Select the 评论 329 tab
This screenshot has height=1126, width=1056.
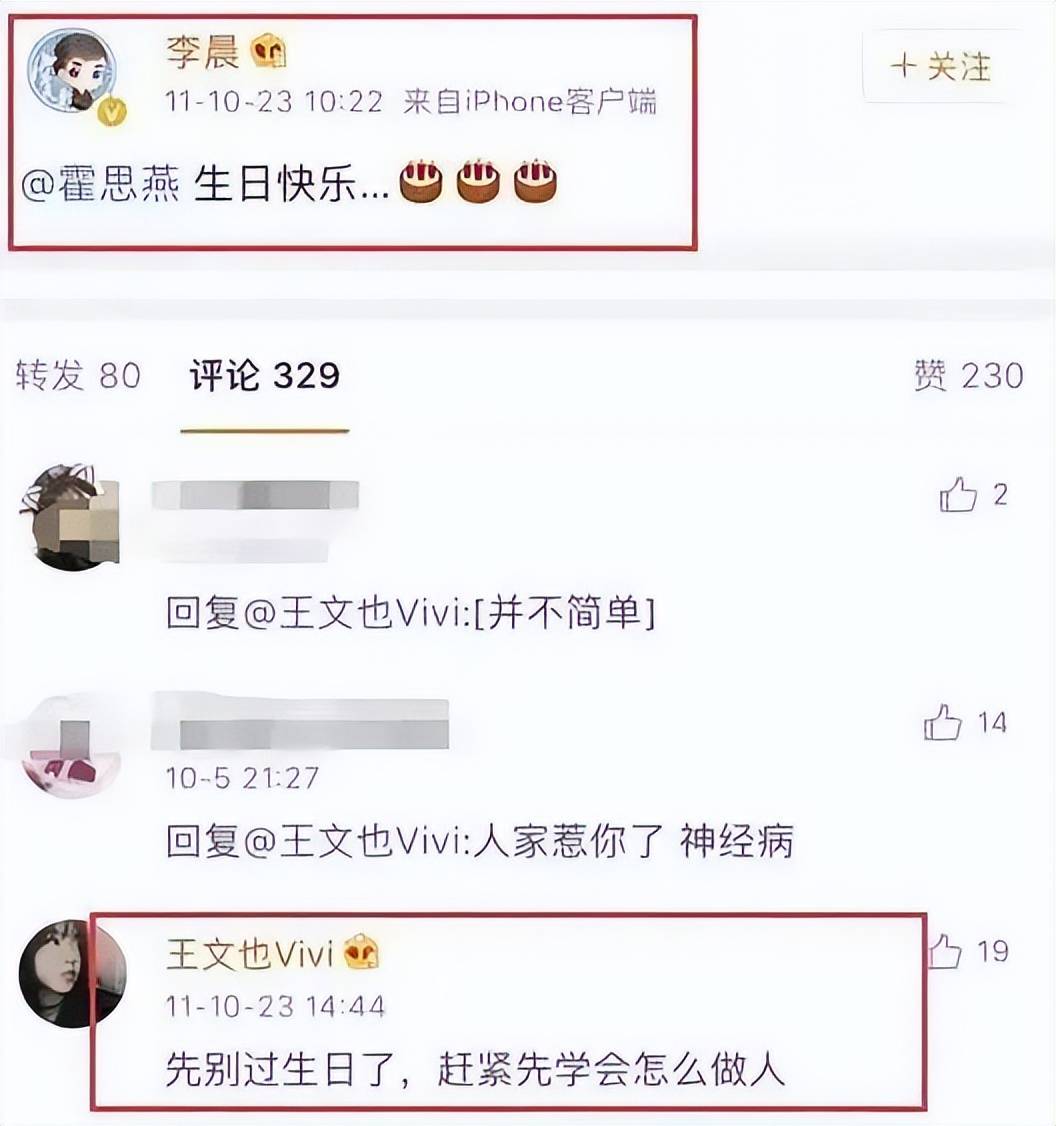(x=264, y=376)
